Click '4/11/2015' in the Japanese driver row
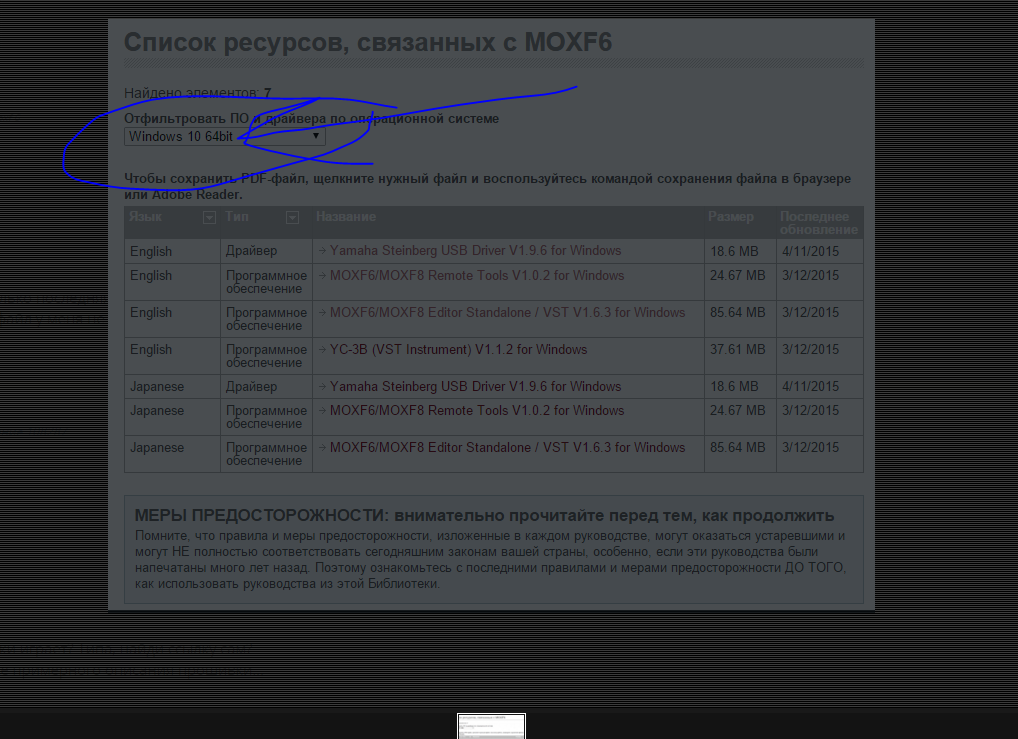The image size is (1018, 739). click(810, 386)
